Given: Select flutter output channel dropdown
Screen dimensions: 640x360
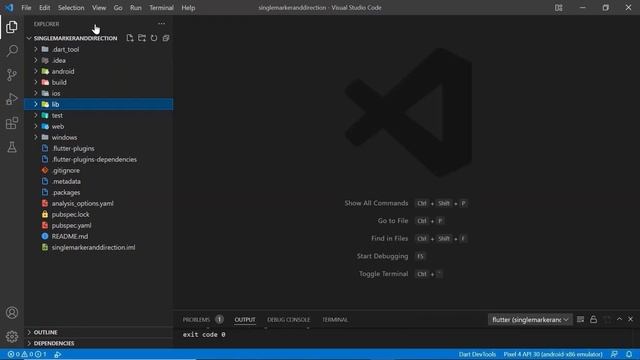Looking at the screenshot, I should click(x=530, y=320).
